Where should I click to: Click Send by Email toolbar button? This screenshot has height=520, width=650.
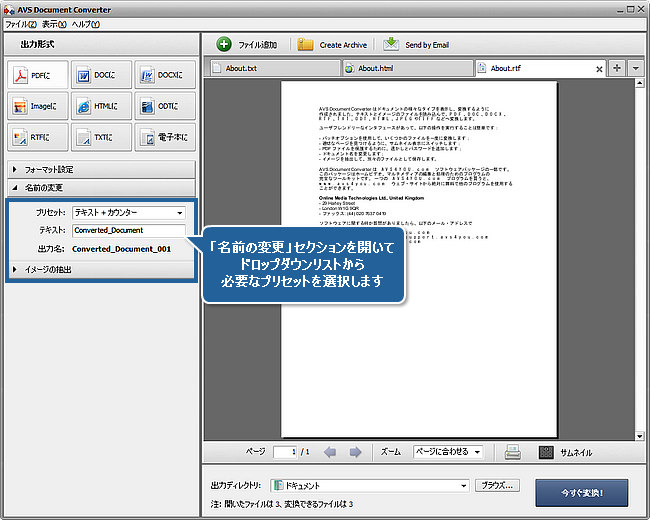416,45
